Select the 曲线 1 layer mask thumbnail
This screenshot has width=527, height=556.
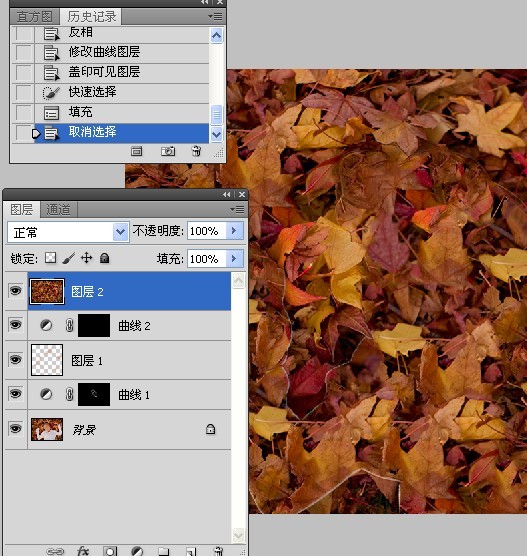[x=94, y=394]
